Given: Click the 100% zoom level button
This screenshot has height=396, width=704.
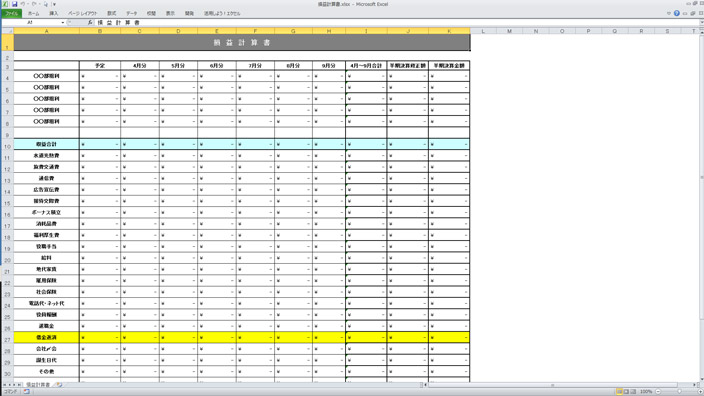Looking at the screenshot, I should pos(646,392).
